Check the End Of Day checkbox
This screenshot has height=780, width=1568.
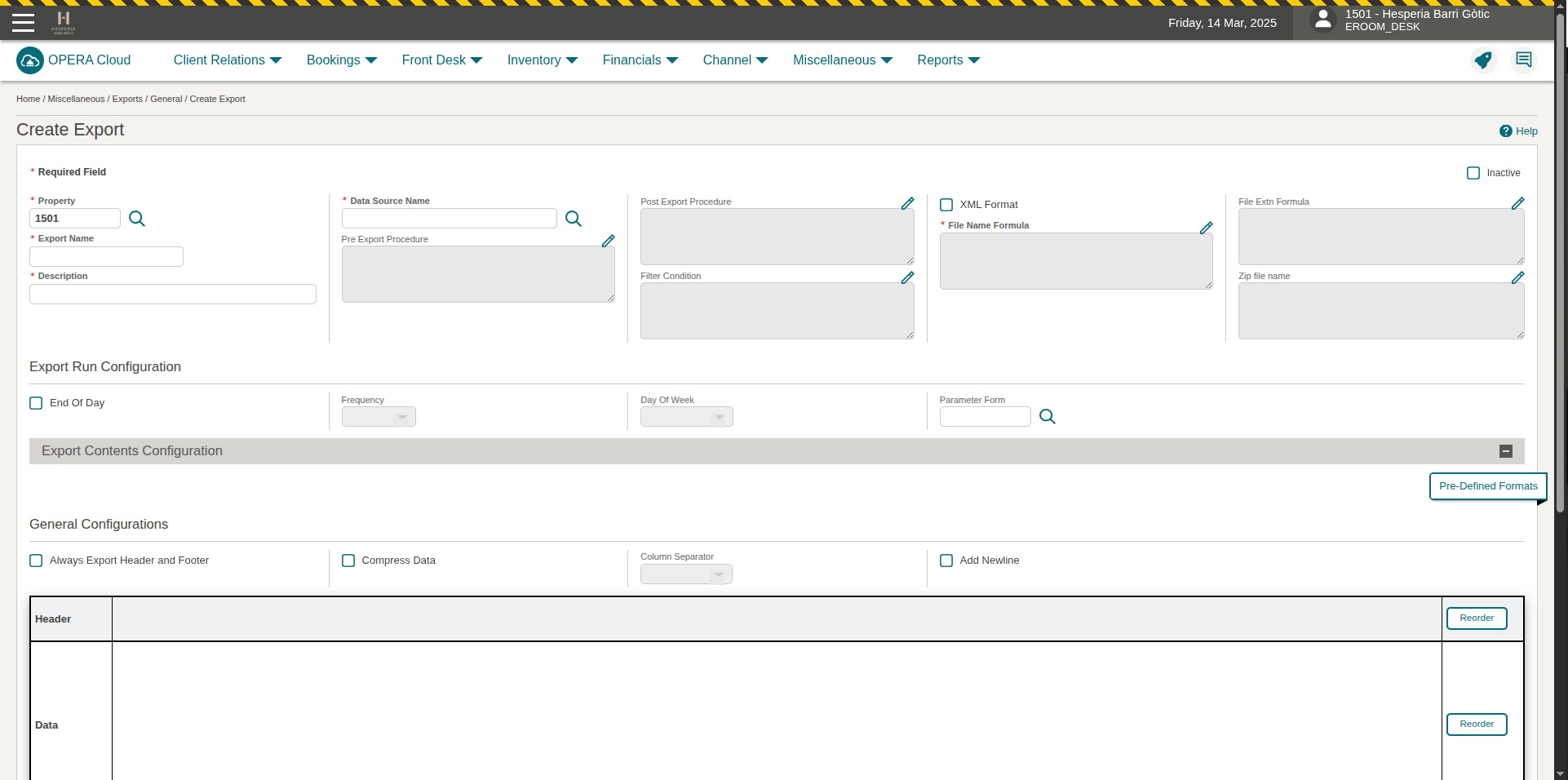tap(36, 403)
